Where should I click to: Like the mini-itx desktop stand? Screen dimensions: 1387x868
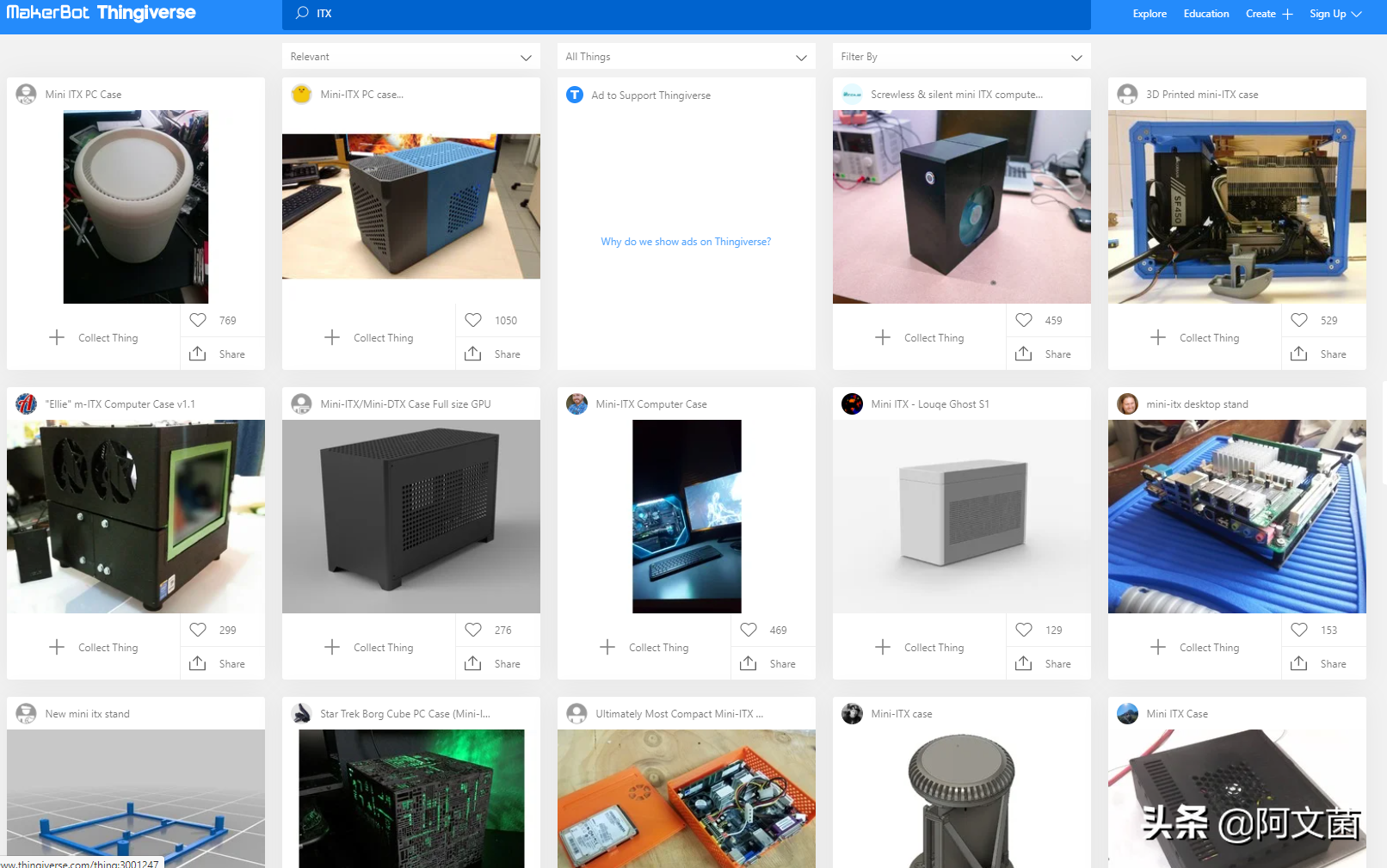click(1299, 630)
